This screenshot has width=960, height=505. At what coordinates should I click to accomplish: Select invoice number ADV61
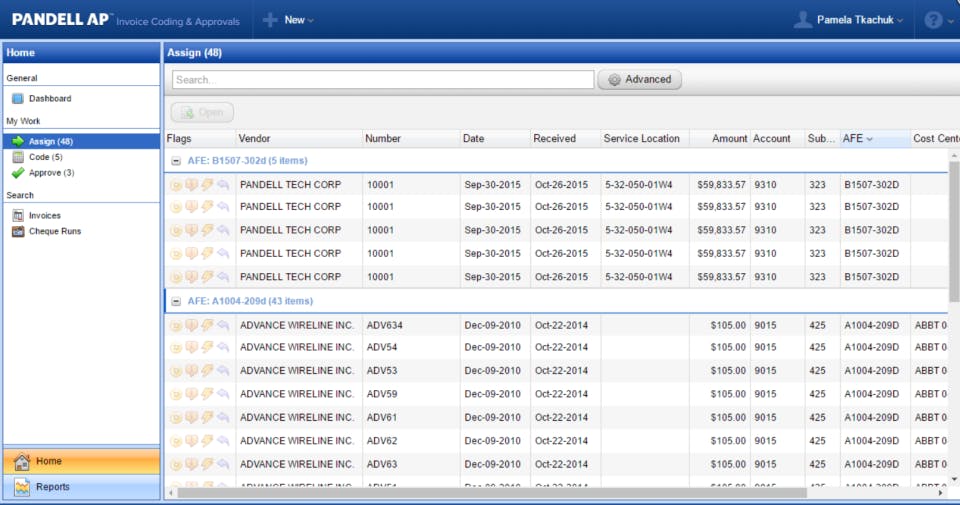point(382,417)
